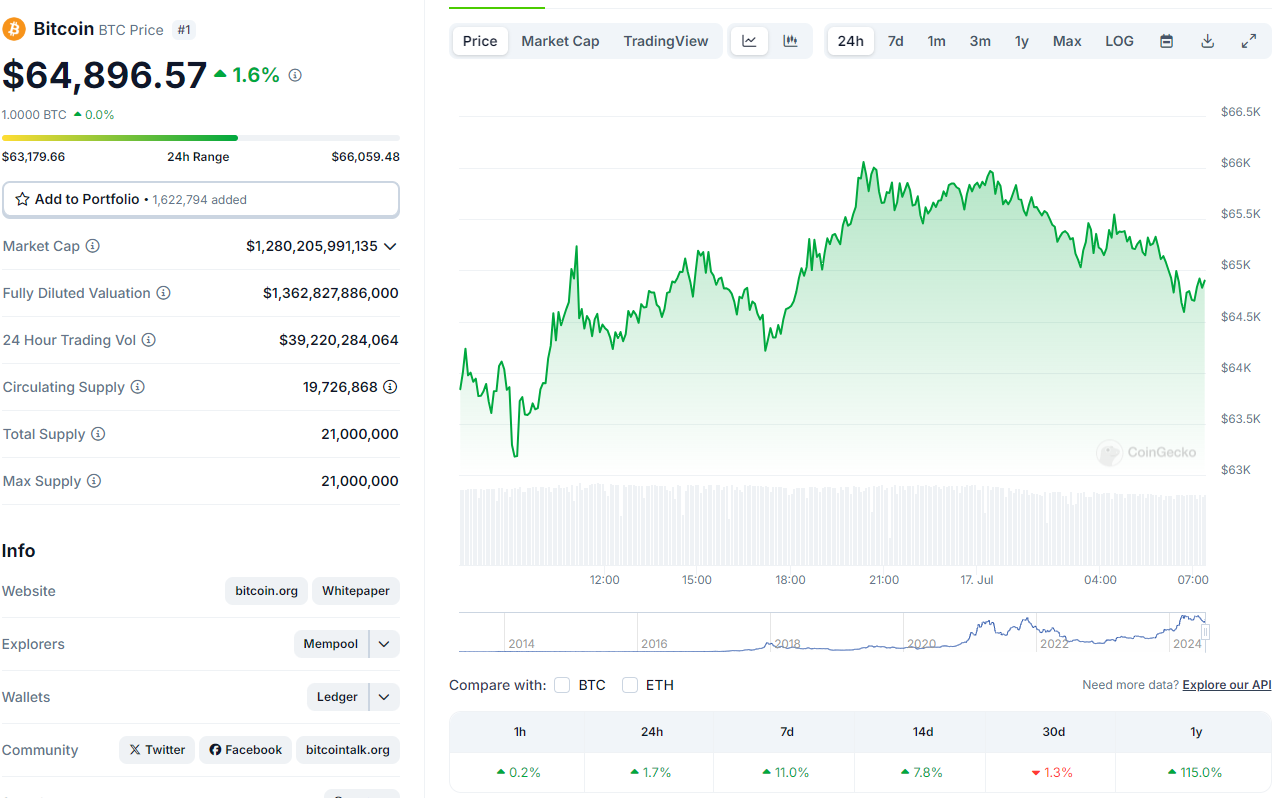
Task: Click the volume bars chart
Action: pos(832,525)
